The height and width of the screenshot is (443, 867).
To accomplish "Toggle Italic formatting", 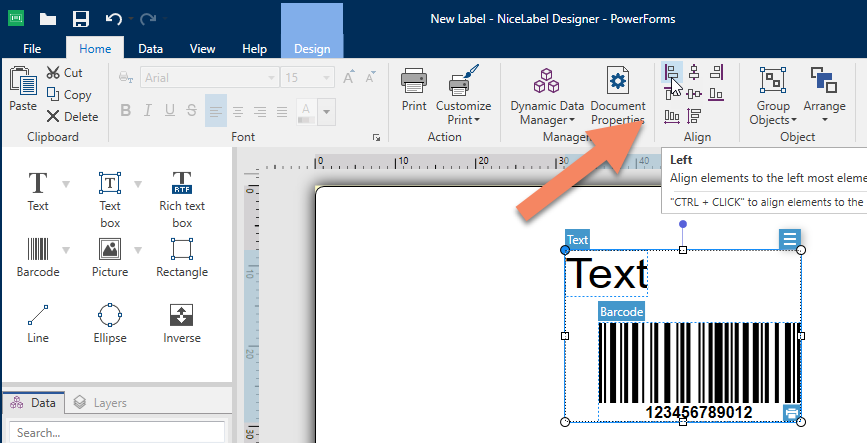I will [x=148, y=110].
